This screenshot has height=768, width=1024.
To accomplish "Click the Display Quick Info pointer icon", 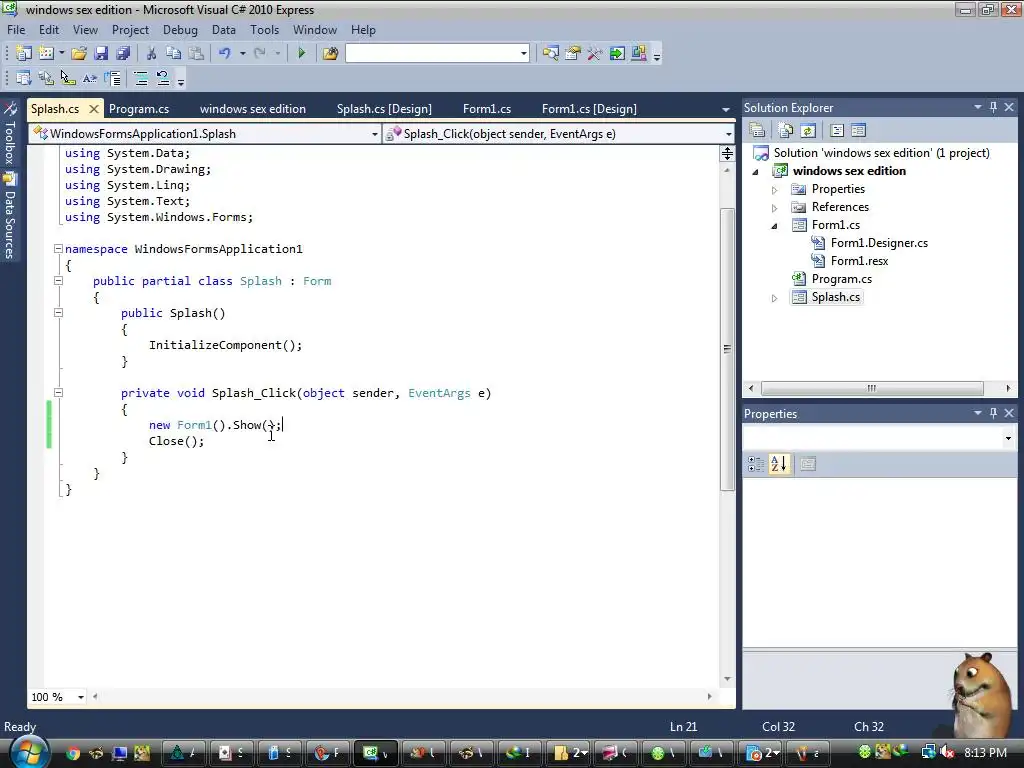I will point(68,79).
